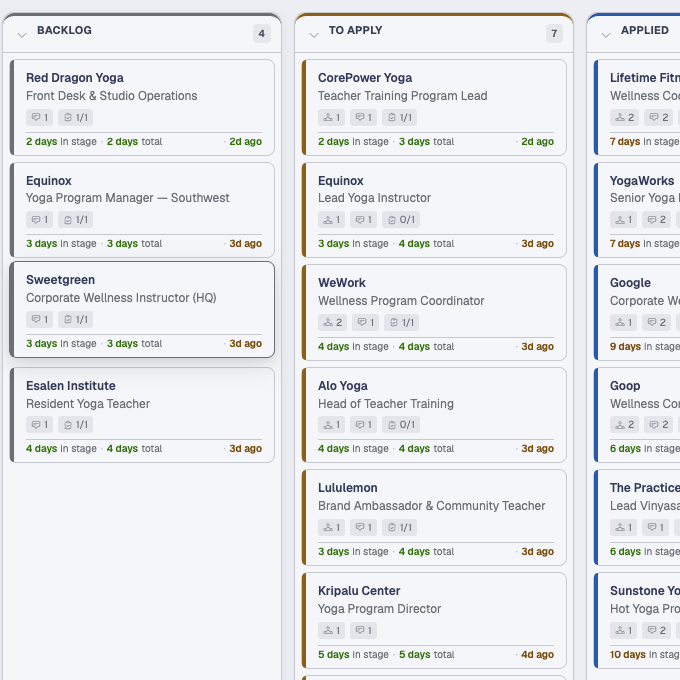This screenshot has height=680, width=680.
Task: Open the Red Dragon Yoga card
Action: click(x=142, y=108)
